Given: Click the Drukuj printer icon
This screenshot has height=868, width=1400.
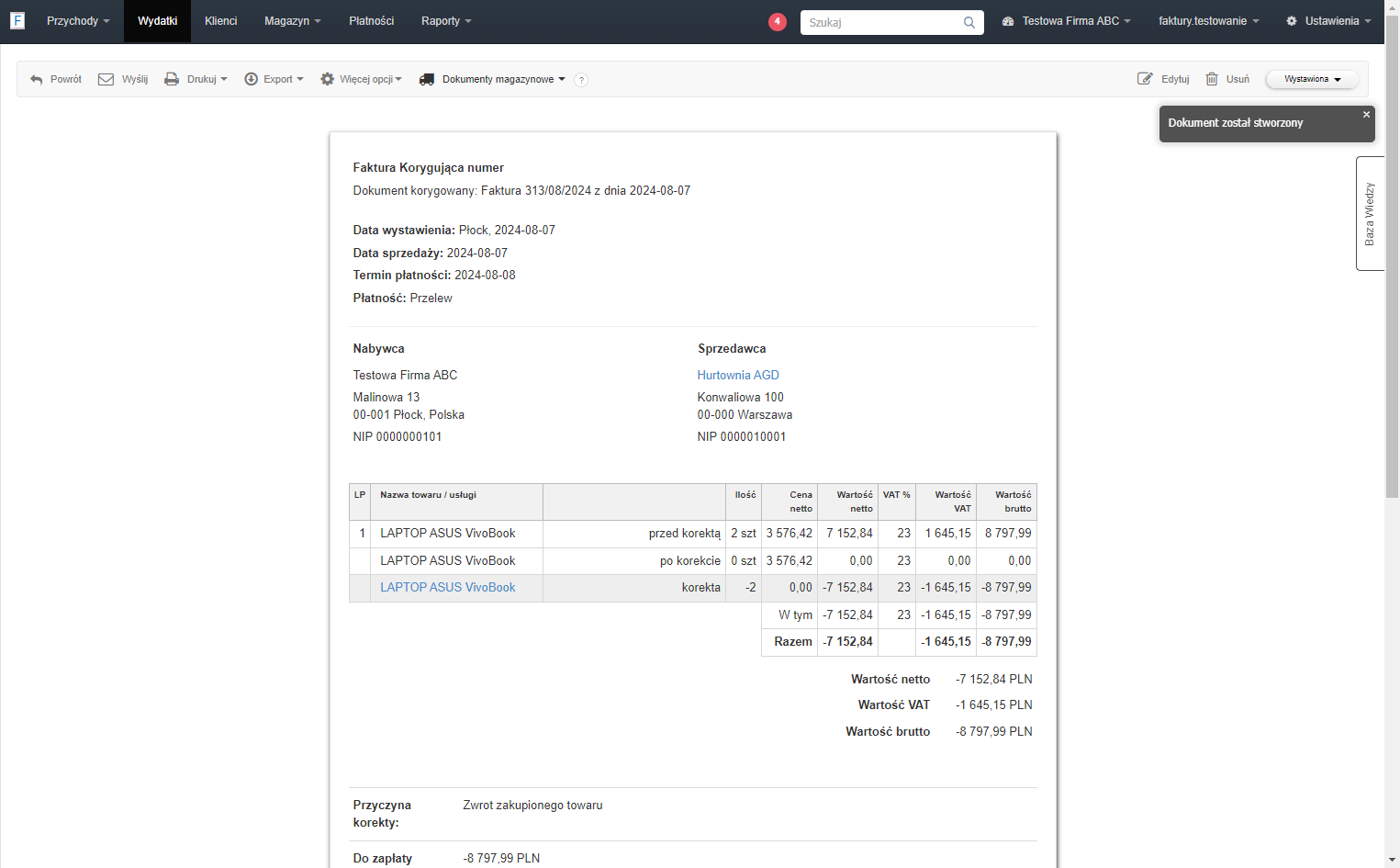Looking at the screenshot, I should (x=172, y=80).
